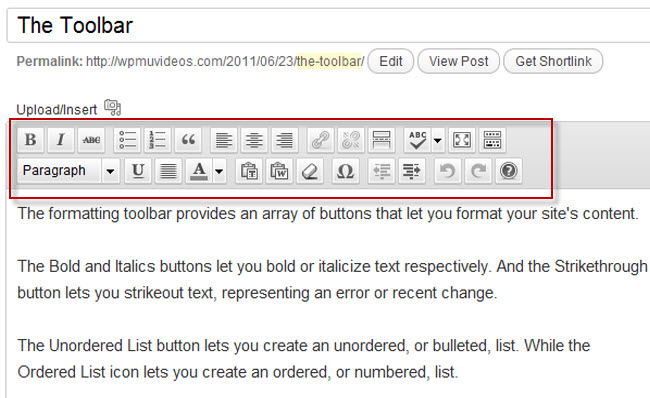
Task: Apply Blockquote formatting
Action: (x=188, y=140)
